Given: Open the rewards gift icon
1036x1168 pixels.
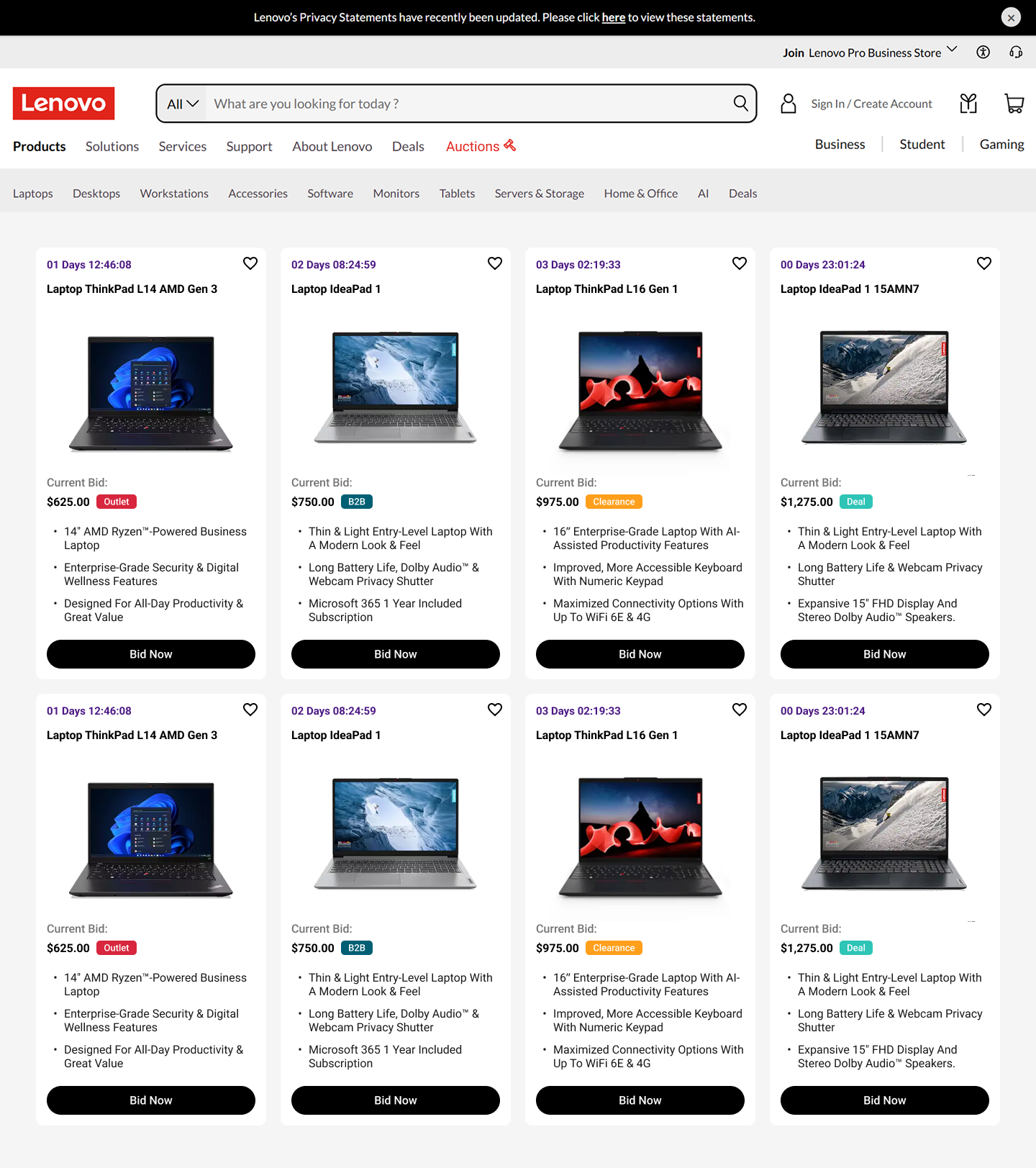Looking at the screenshot, I should click(x=968, y=104).
